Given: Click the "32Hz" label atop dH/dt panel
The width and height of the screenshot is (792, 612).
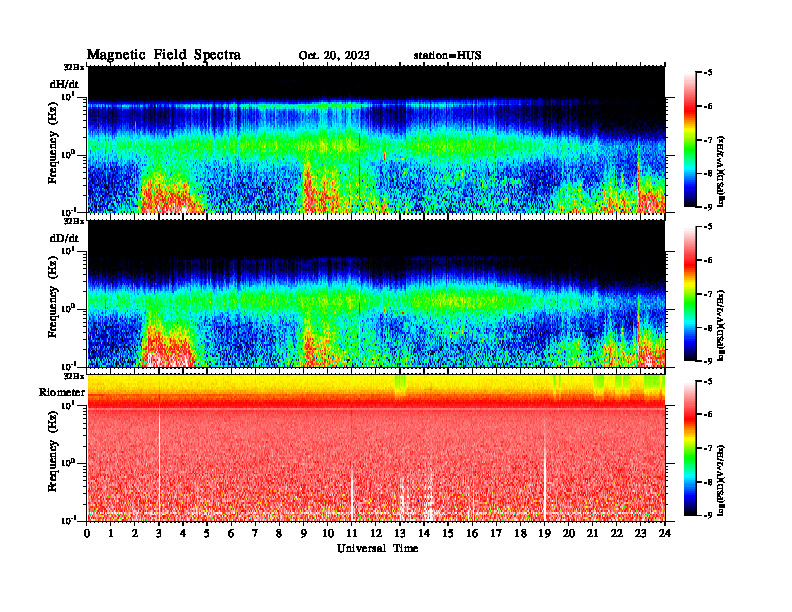Looking at the screenshot, I should click(74, 67).
